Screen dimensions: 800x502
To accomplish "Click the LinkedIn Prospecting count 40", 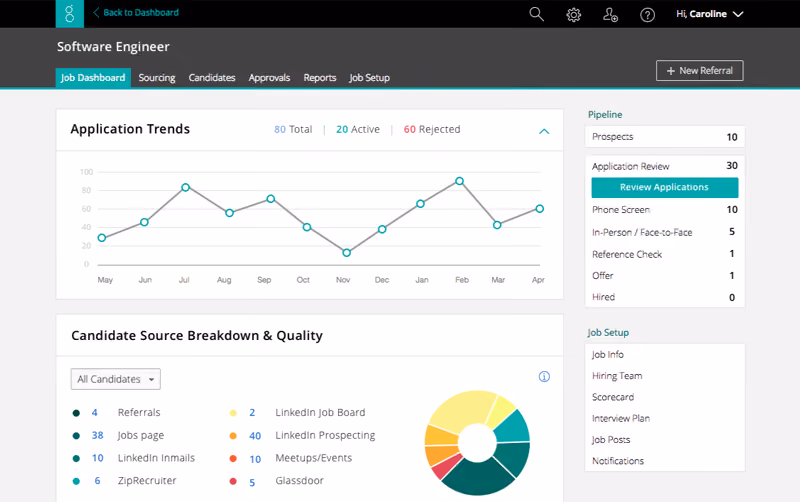I will coord(255,436).
